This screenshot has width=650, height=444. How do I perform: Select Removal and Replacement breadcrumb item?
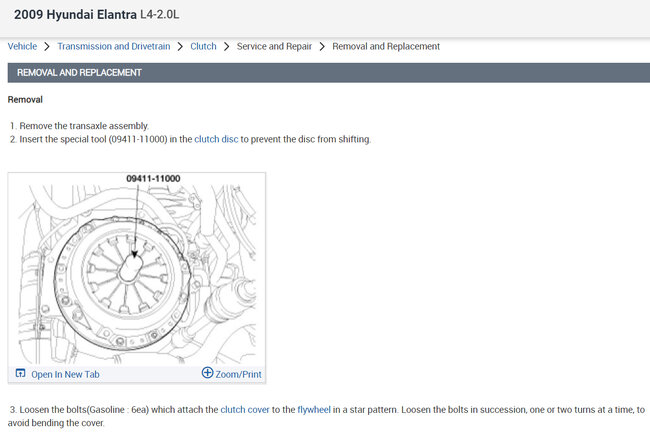tap(386, 46)
